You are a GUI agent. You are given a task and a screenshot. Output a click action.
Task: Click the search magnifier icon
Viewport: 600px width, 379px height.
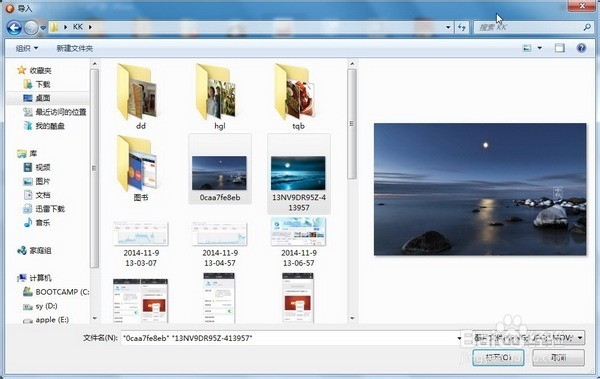(x=587, y=27)
